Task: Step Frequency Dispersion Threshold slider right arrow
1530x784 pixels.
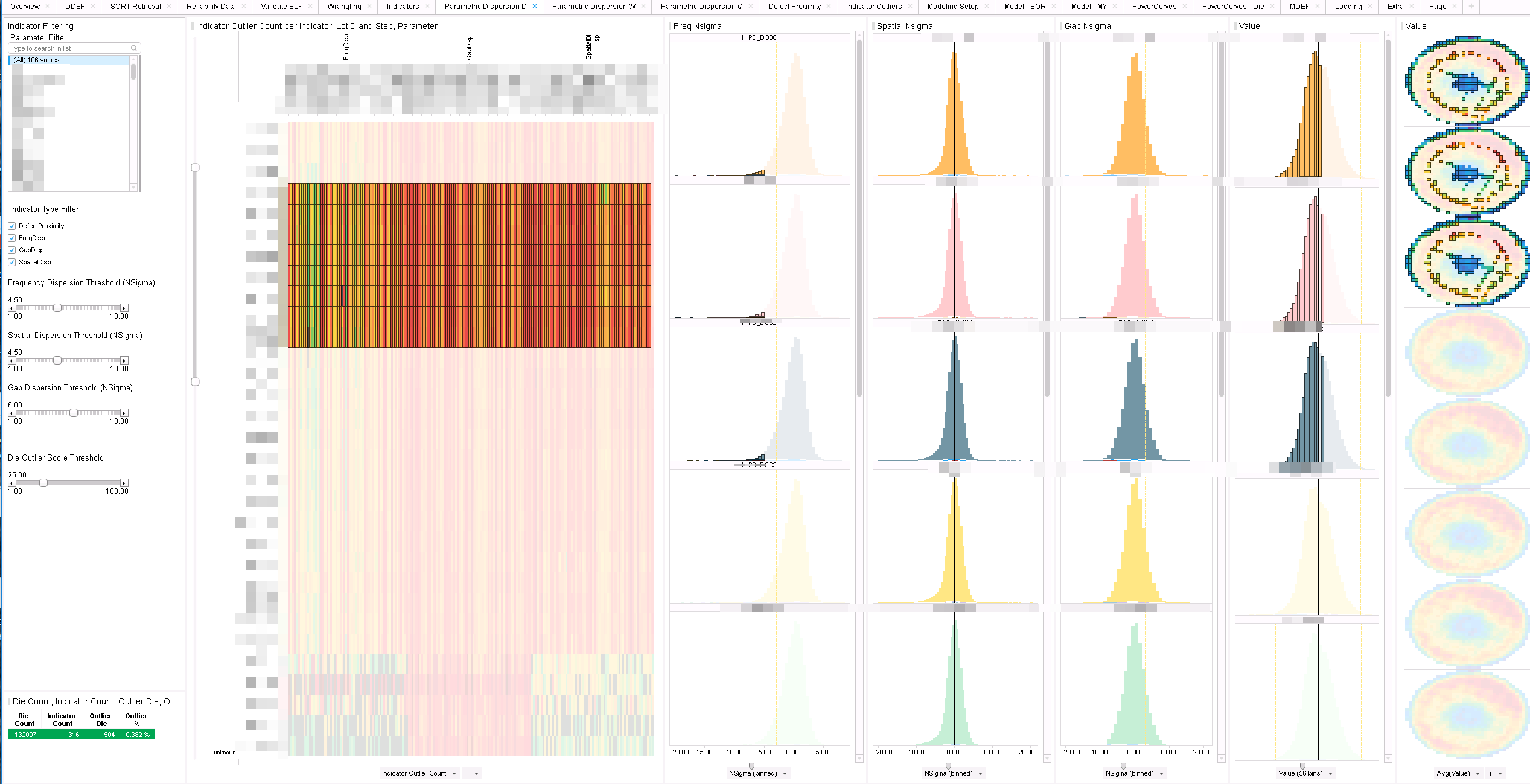Action: [124, 308]
